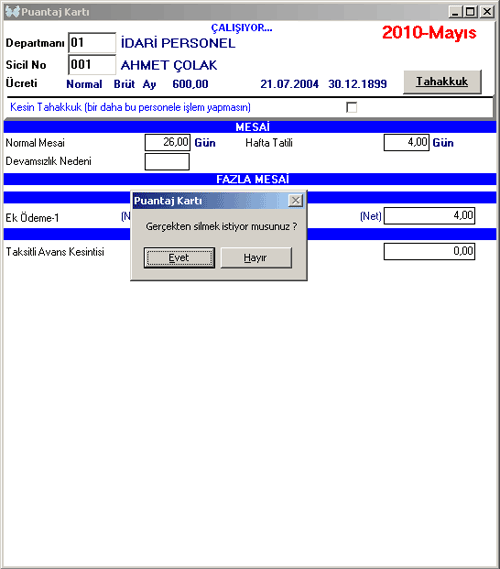The height and width of the screenshot is (569, 500).
Task: Select the Taksitli Avans Kesintisi amount field
Action: click(x=429, y=251)
